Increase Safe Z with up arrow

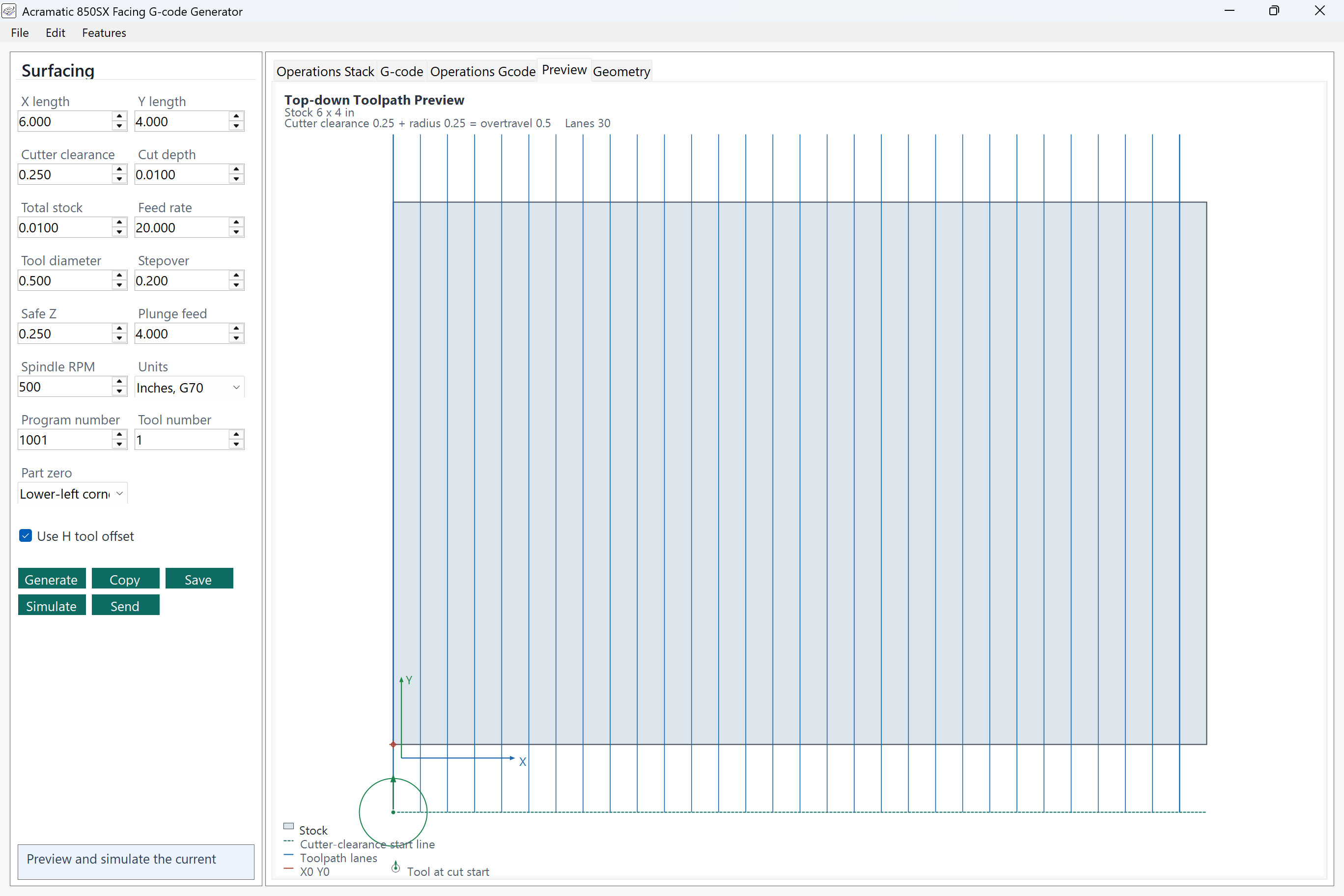point(119,329)
